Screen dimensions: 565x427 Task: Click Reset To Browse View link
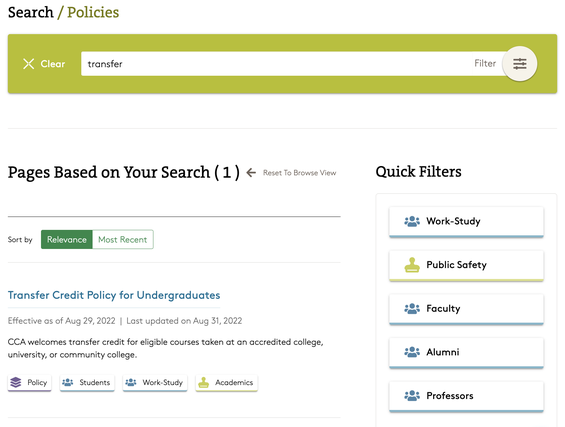coord(299,173)
